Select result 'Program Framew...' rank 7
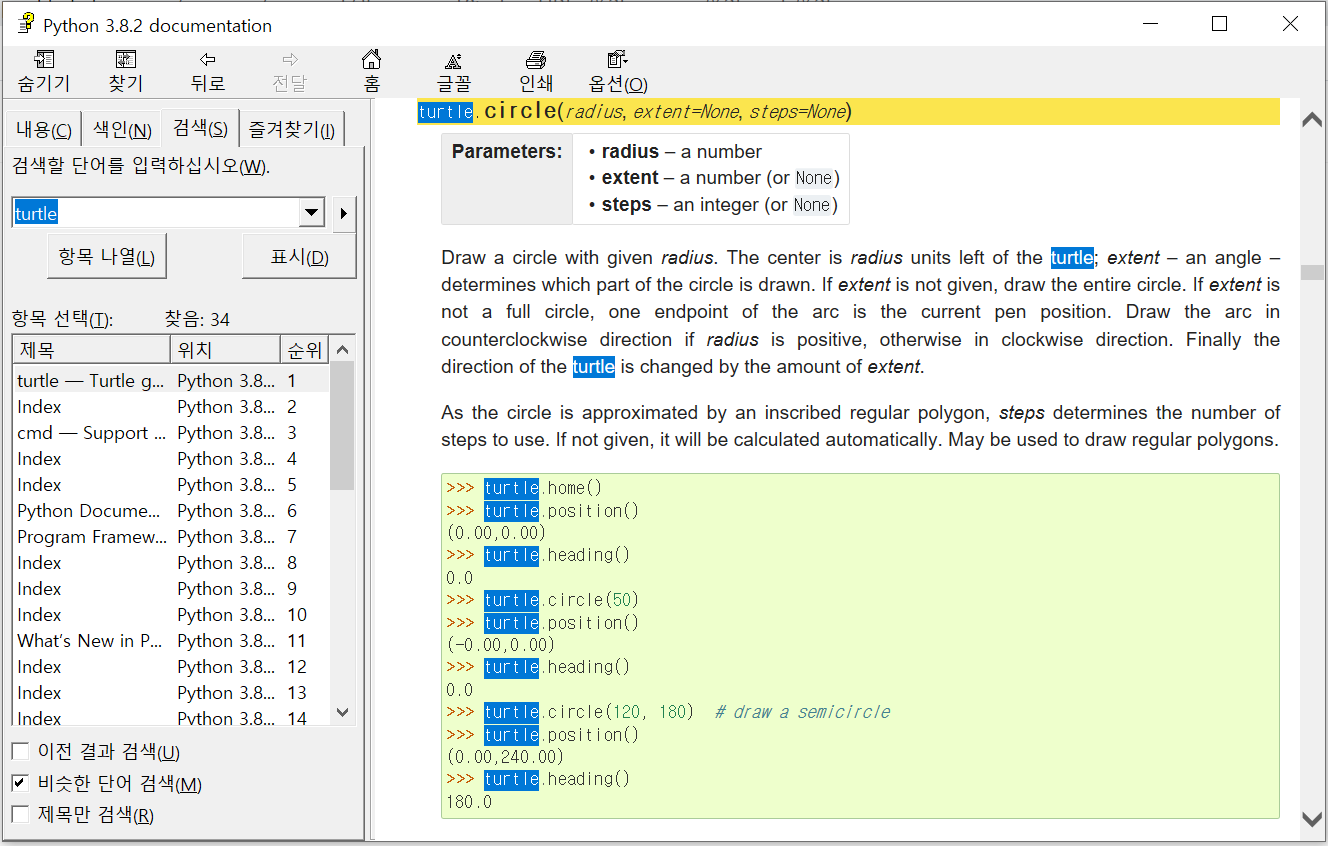Screen dimensions: 1328x846 click(x=171, y=537)
